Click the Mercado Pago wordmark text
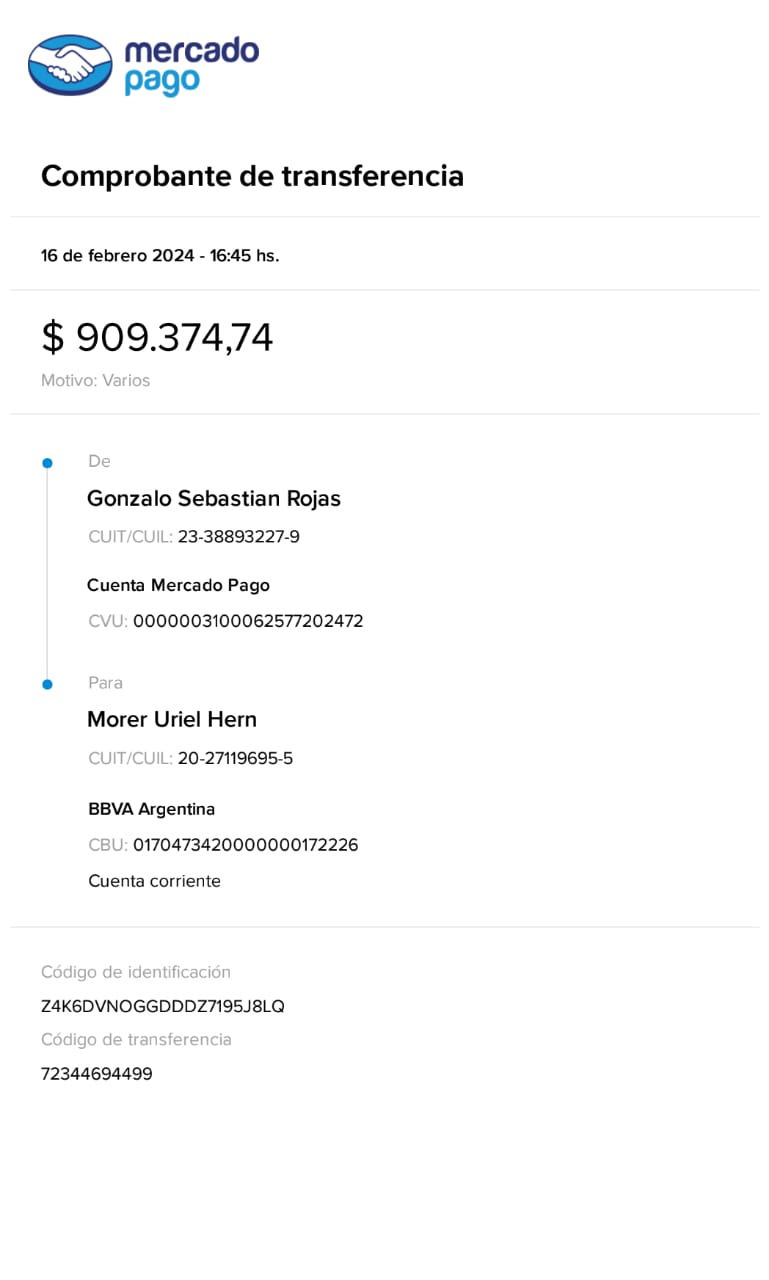This screenshot has width=769, height=1280. coord(191,65)
